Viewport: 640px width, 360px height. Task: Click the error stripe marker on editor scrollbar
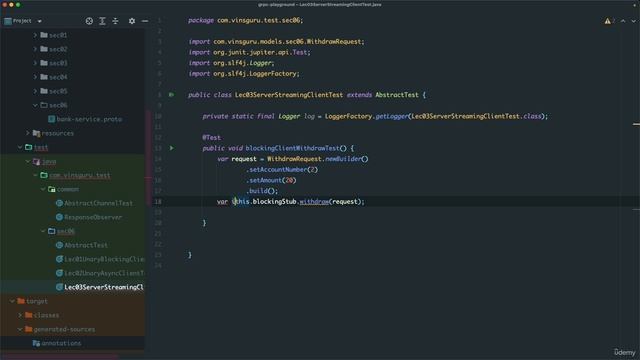(636, 124)
